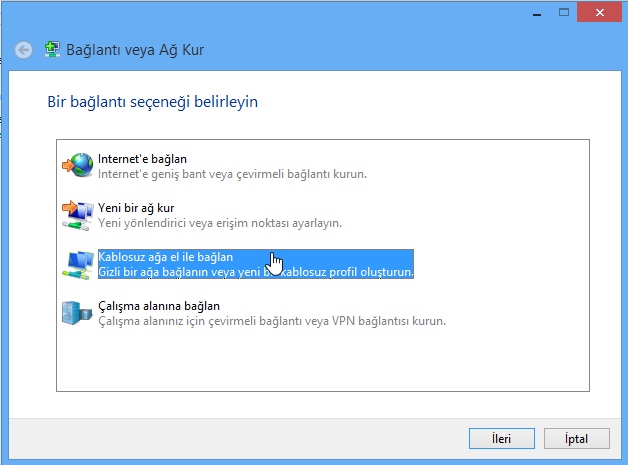Click description 'Gizli bir ağa bağlanın veya yeni...'

[x=256, y=272]
